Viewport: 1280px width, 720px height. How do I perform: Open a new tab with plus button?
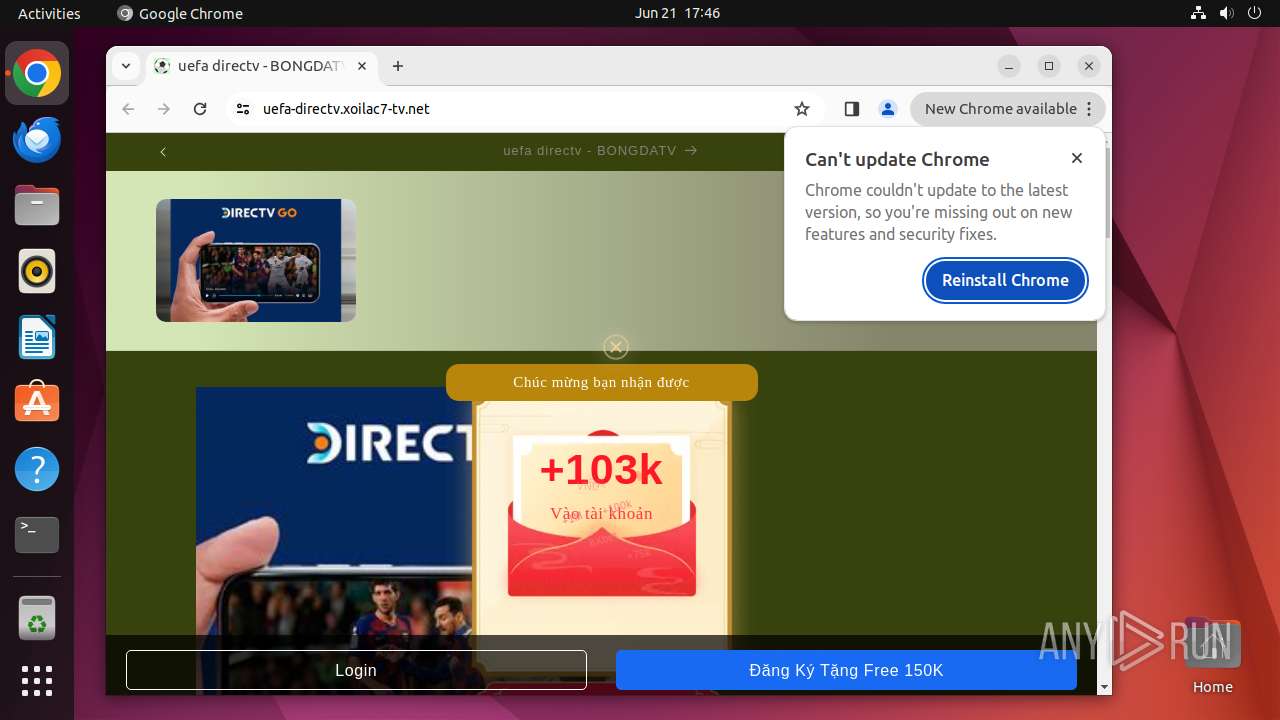coord(398,66)
